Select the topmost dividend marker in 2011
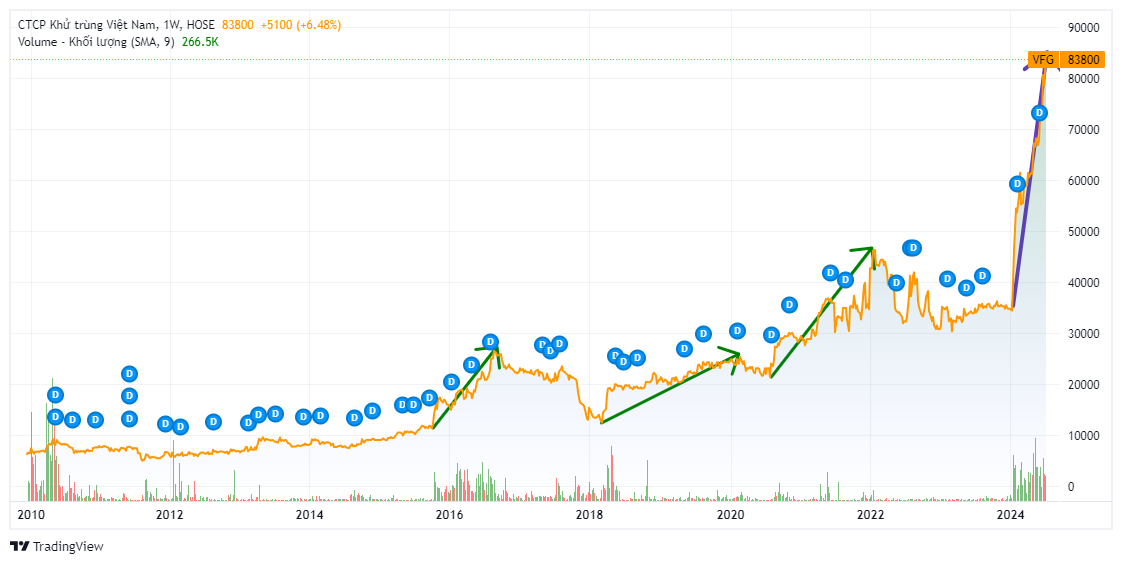1122x564 pixels. tap(129, 374)
